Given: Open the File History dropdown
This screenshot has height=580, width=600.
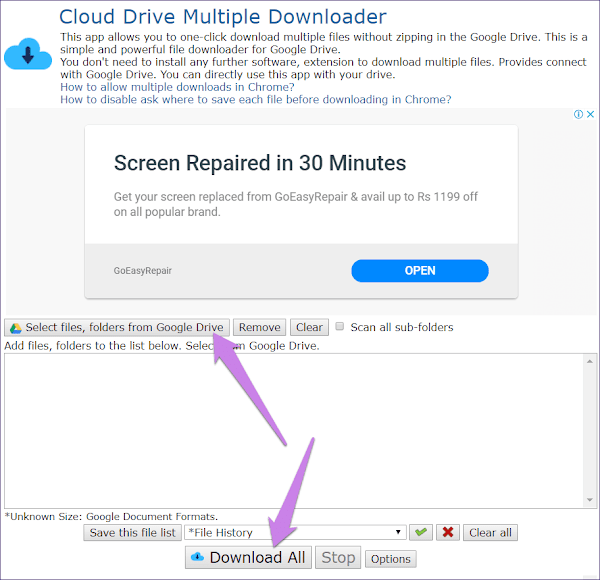Looking at the screenshot, I should pos(295,532).
